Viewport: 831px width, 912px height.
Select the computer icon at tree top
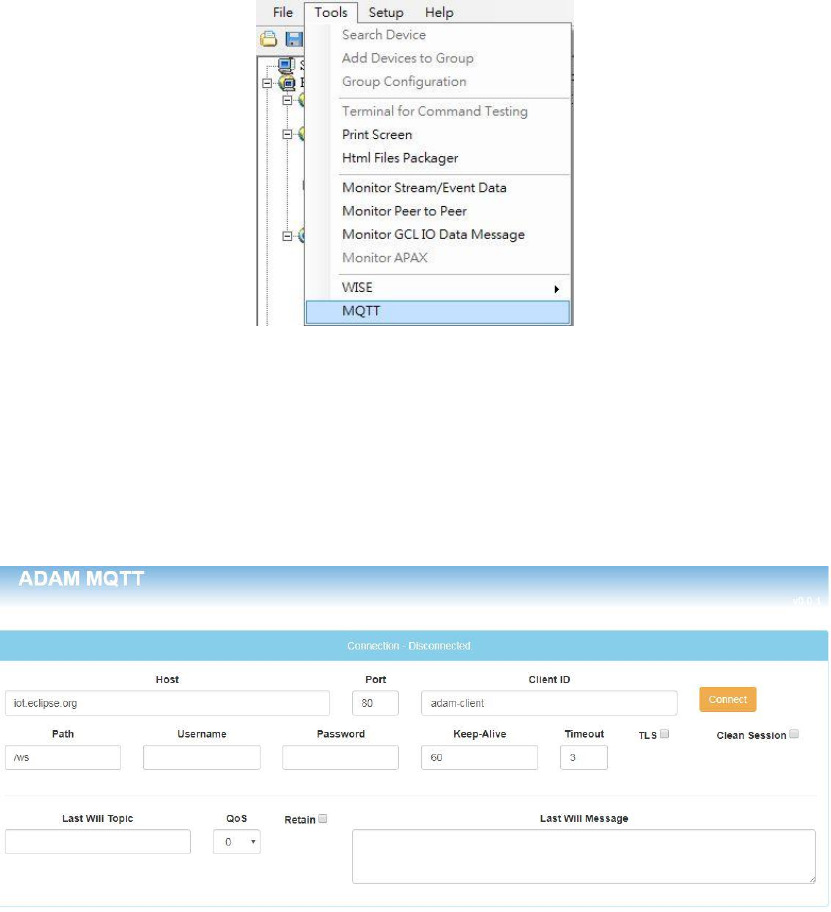286,65
